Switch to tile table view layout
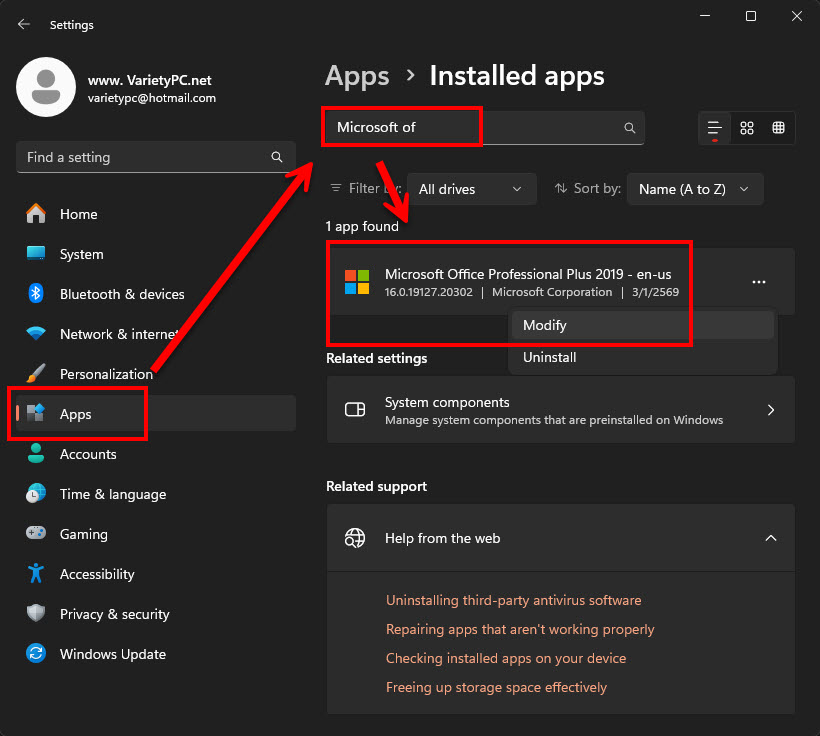 (x=778, y=128)
